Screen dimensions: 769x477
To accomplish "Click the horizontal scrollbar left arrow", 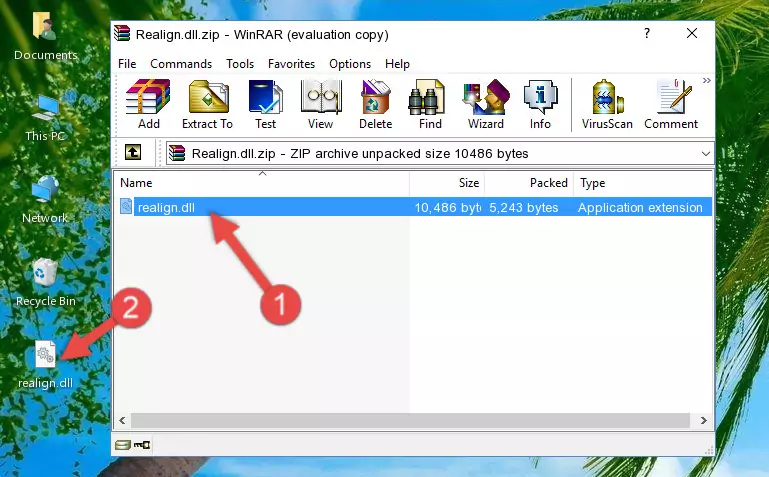I will tap(122, 421).
